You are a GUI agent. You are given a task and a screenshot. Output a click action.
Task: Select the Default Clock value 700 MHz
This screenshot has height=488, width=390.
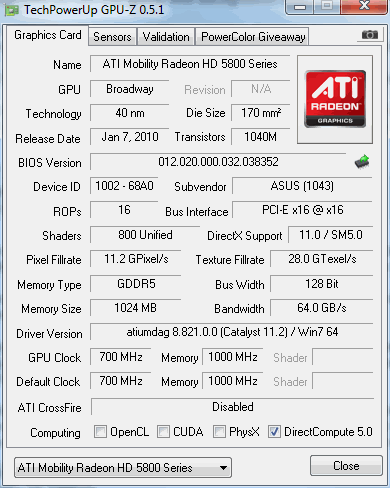coord(121,381)
